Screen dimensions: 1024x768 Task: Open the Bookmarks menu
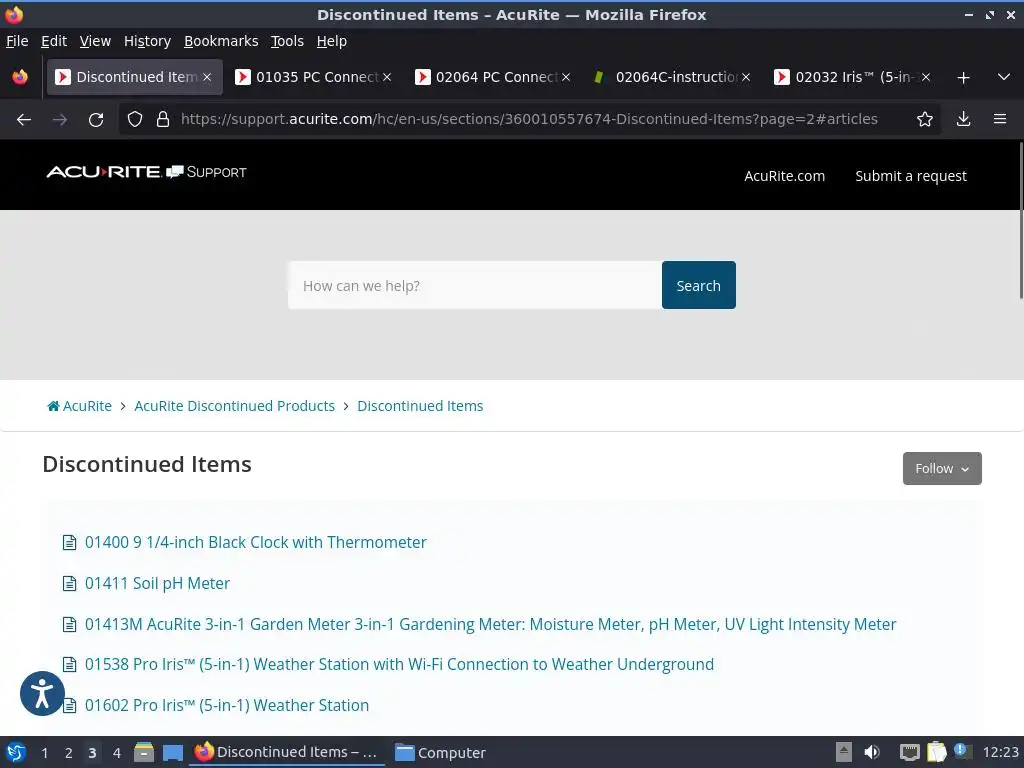tap(221, 41)
